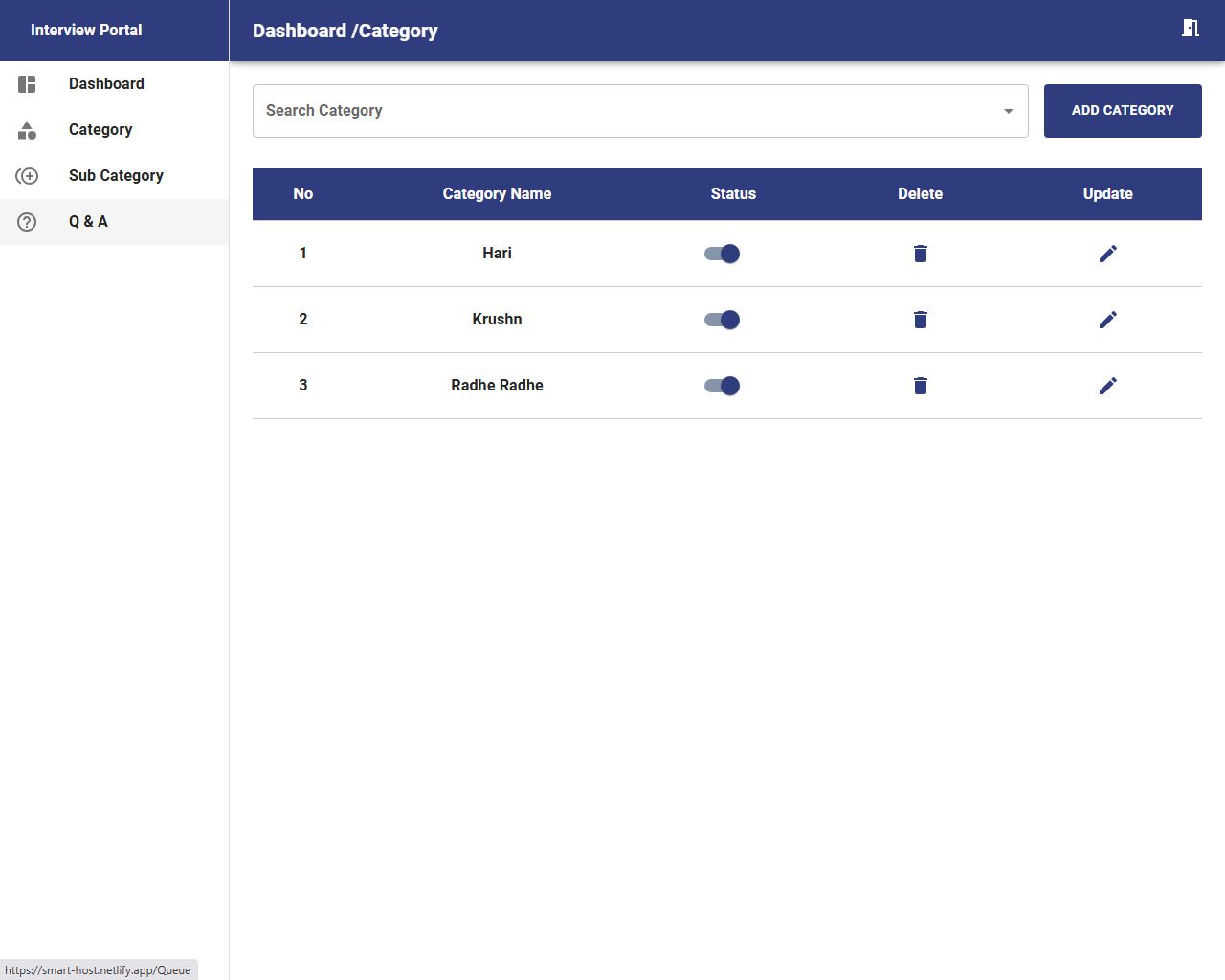Viewport: 1225px width, 980px height.
Task: Expand the Search Category dropdown arrow
Action: click(1008, 111)
